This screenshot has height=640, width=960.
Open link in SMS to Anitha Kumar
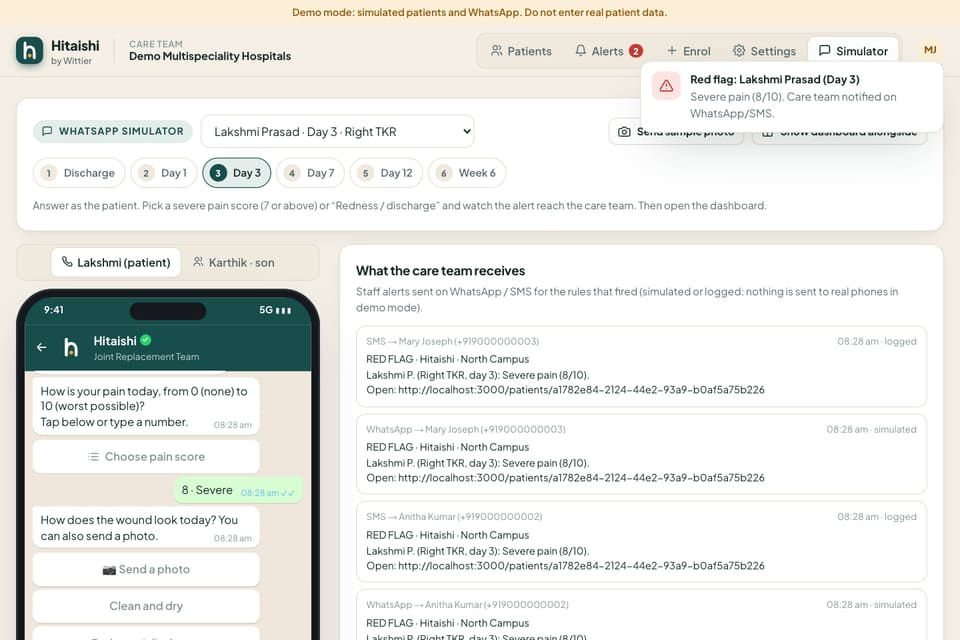(x=581, y=567)
